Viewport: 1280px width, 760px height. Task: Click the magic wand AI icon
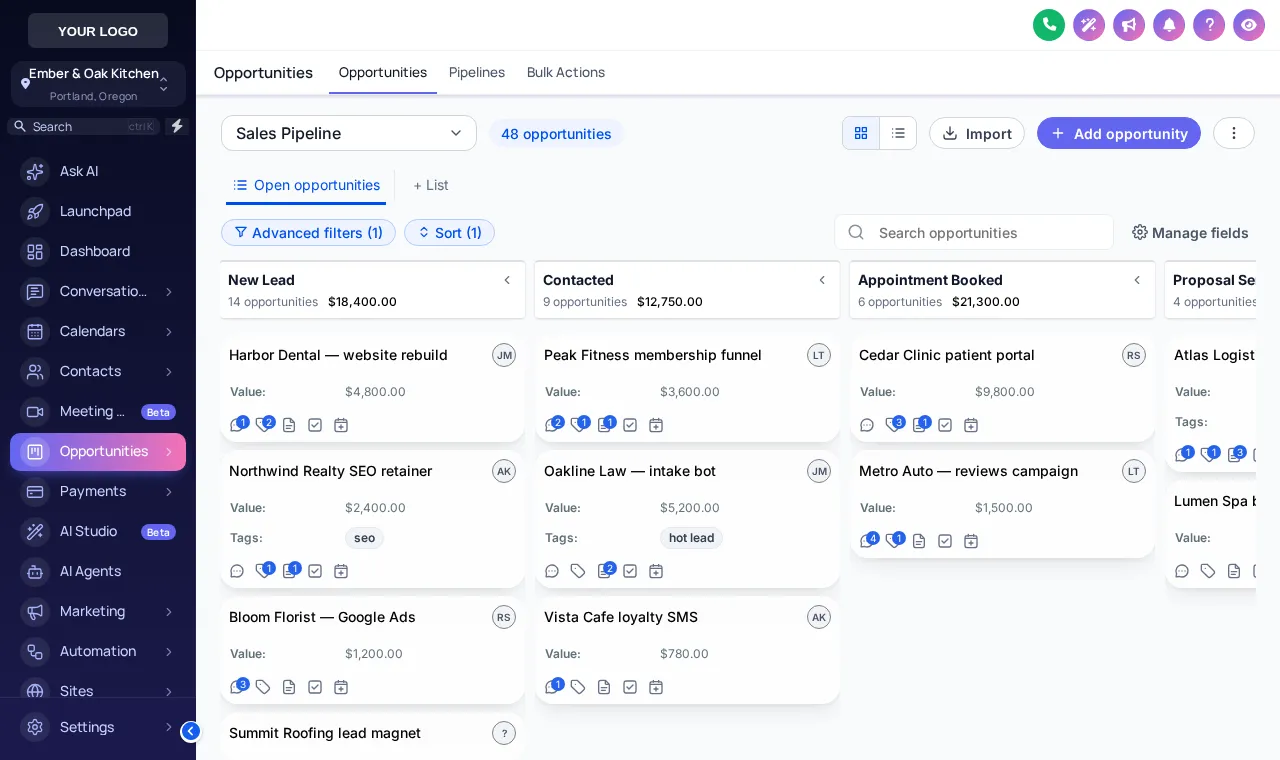point(1089,25)
